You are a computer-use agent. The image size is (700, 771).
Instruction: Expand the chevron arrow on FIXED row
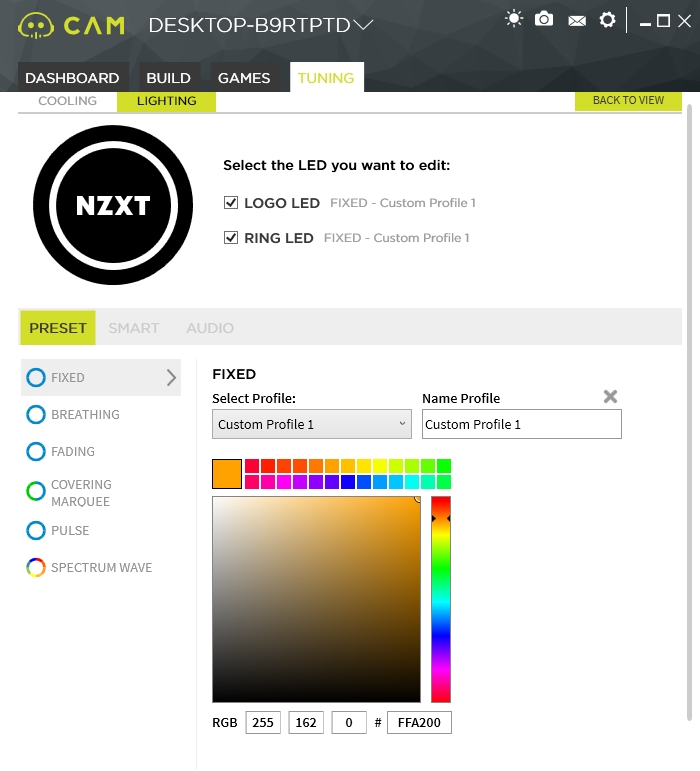point(171,378)
